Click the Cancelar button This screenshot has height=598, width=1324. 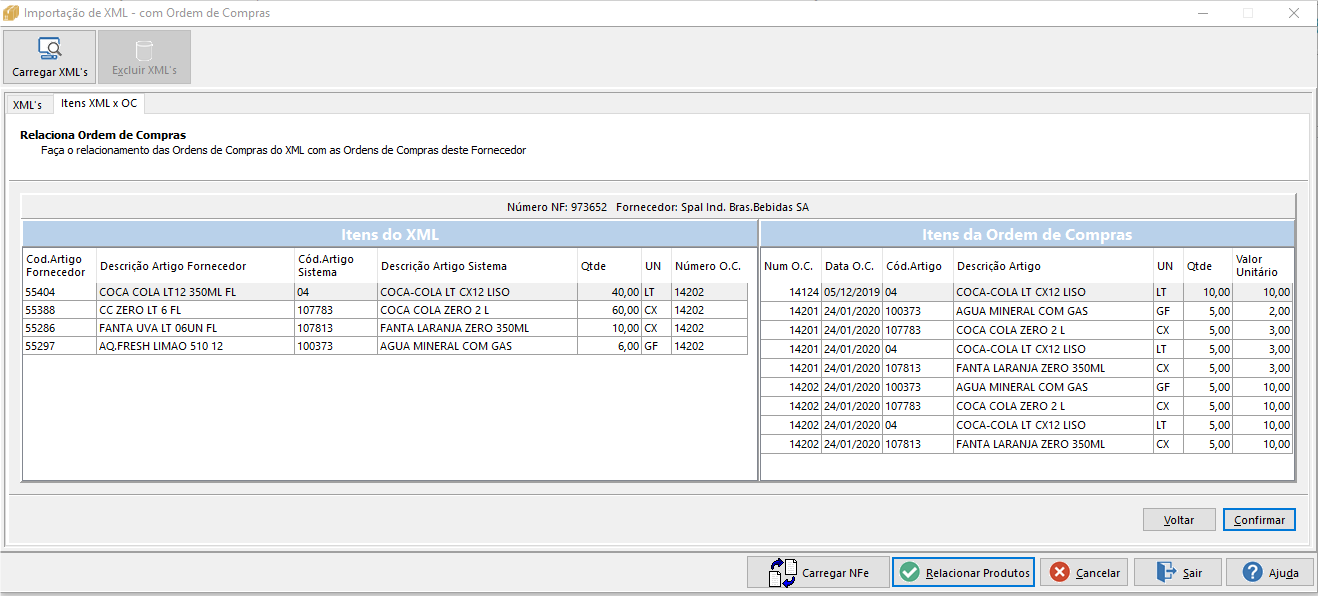tap(1084, 573)
